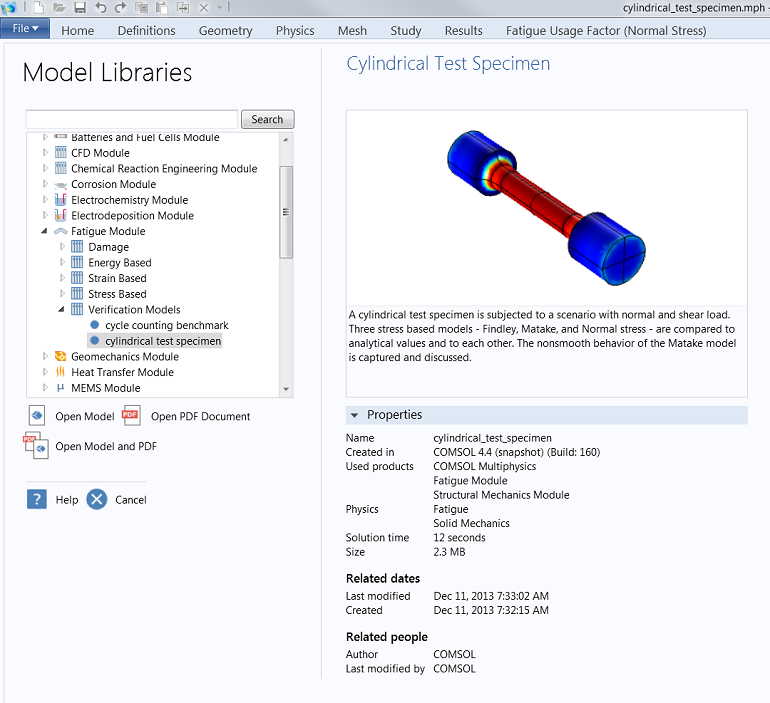Expand the Heat Transfer Module node
770x703 pixels.
pyautogui.click(x=45, y=372)
